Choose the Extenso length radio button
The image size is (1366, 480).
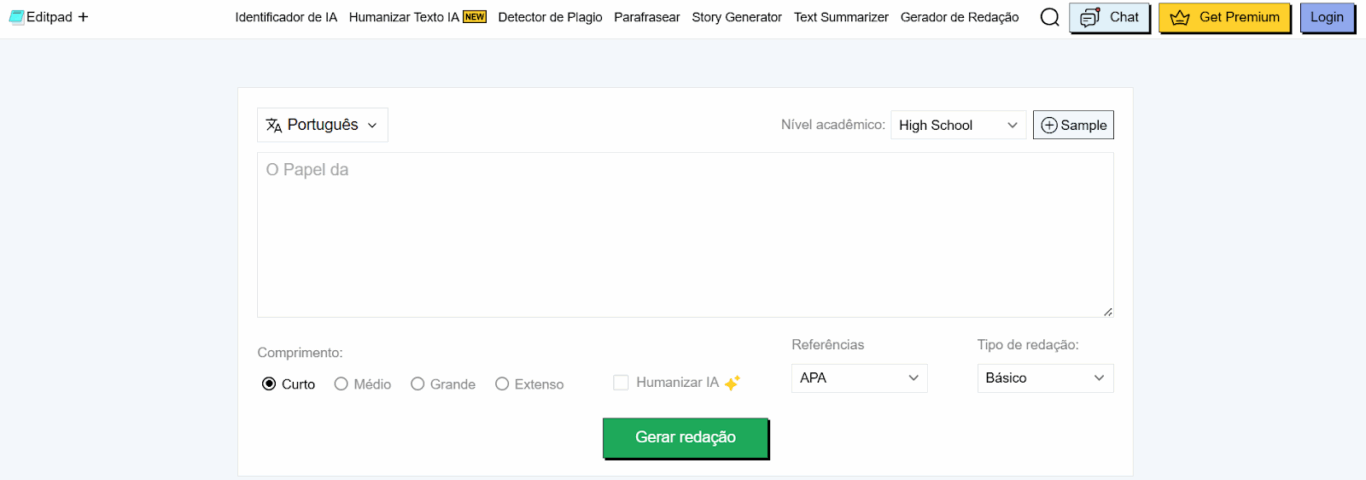502,384
